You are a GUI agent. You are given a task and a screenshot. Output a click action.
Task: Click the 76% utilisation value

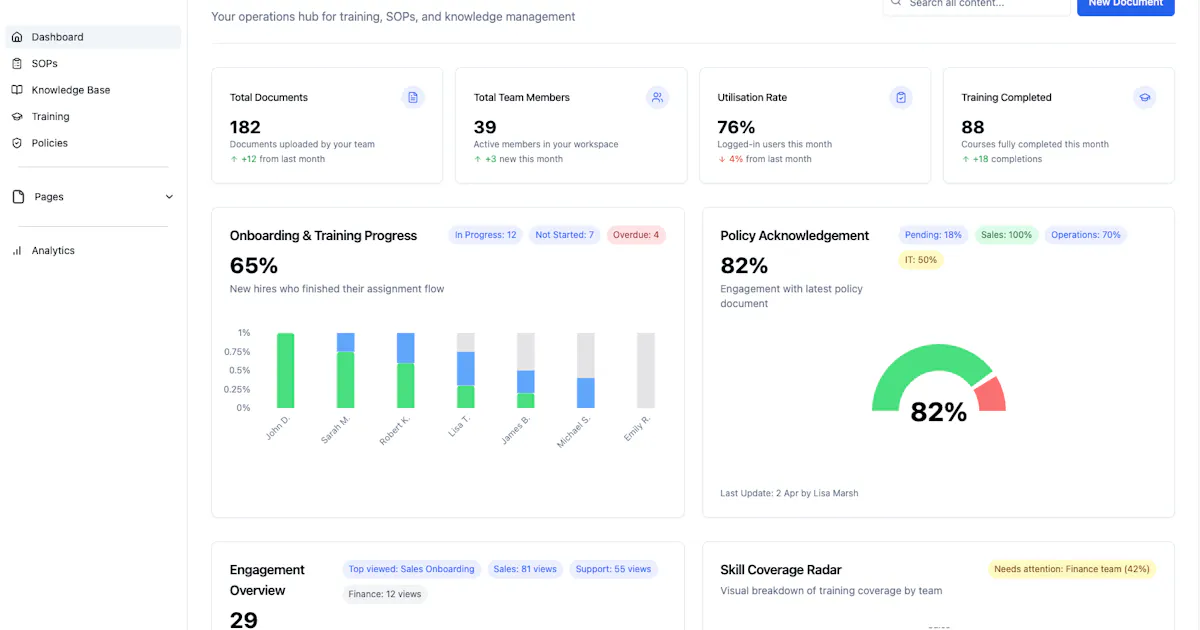click(x=736, y=127)
